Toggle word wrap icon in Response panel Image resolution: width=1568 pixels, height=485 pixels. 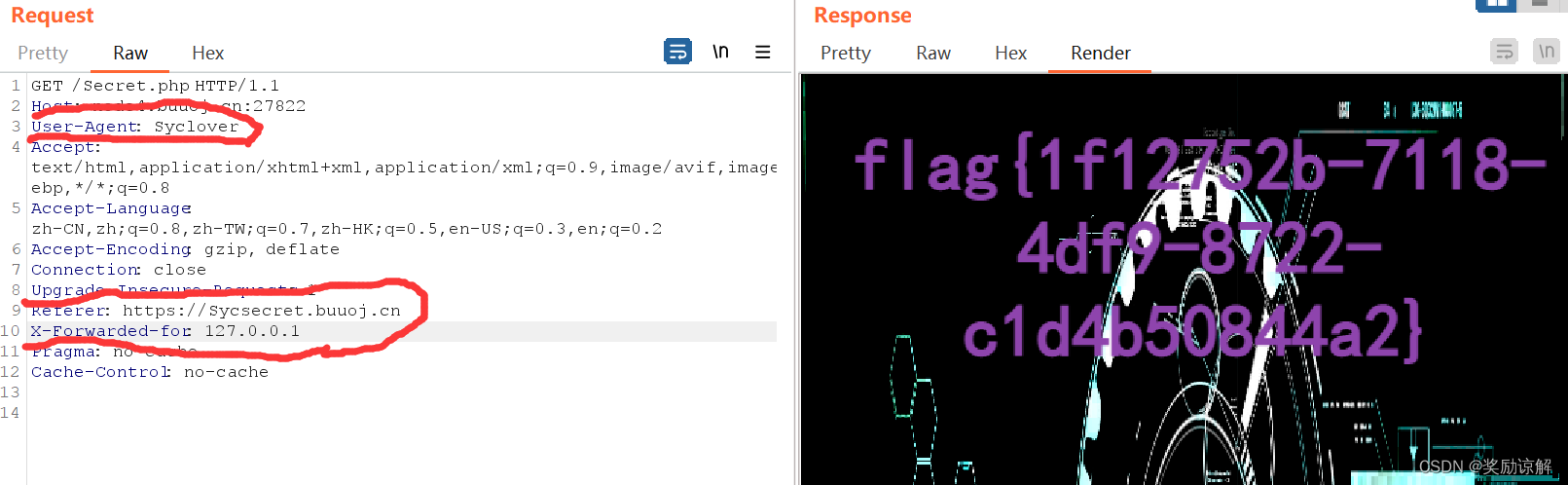1504,51
